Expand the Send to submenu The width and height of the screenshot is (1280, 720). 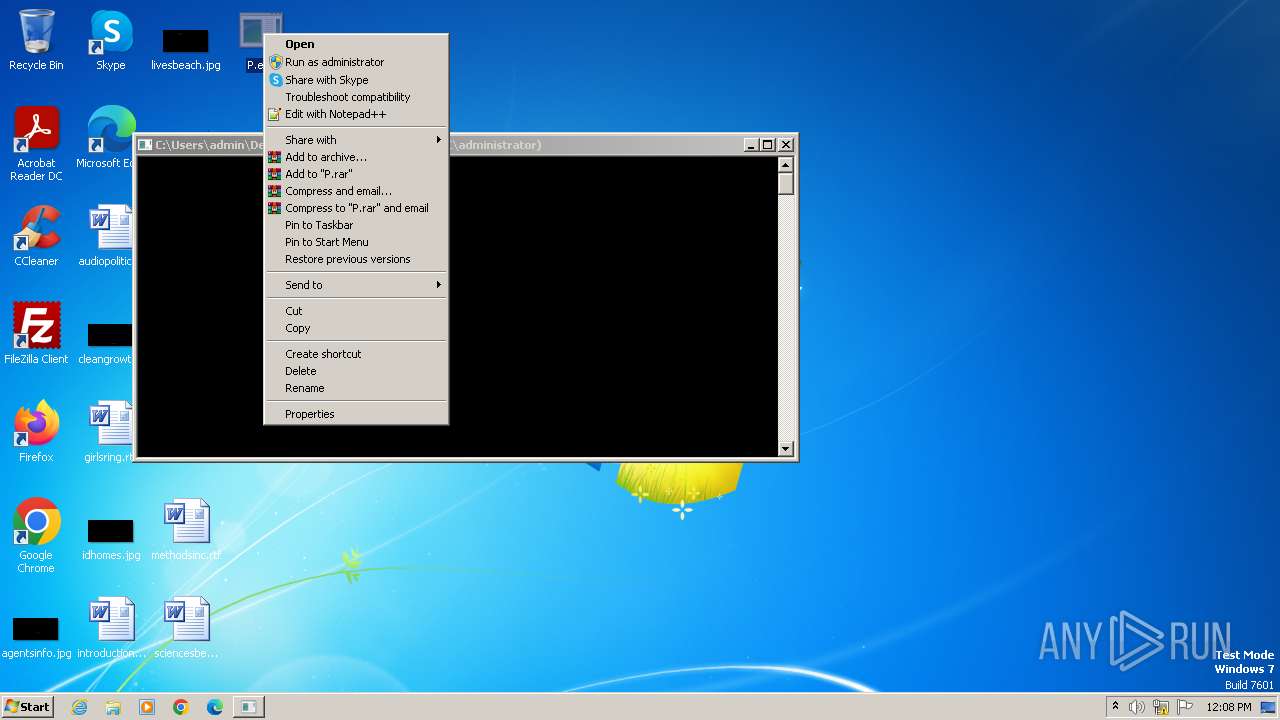(x=356, y=285)
